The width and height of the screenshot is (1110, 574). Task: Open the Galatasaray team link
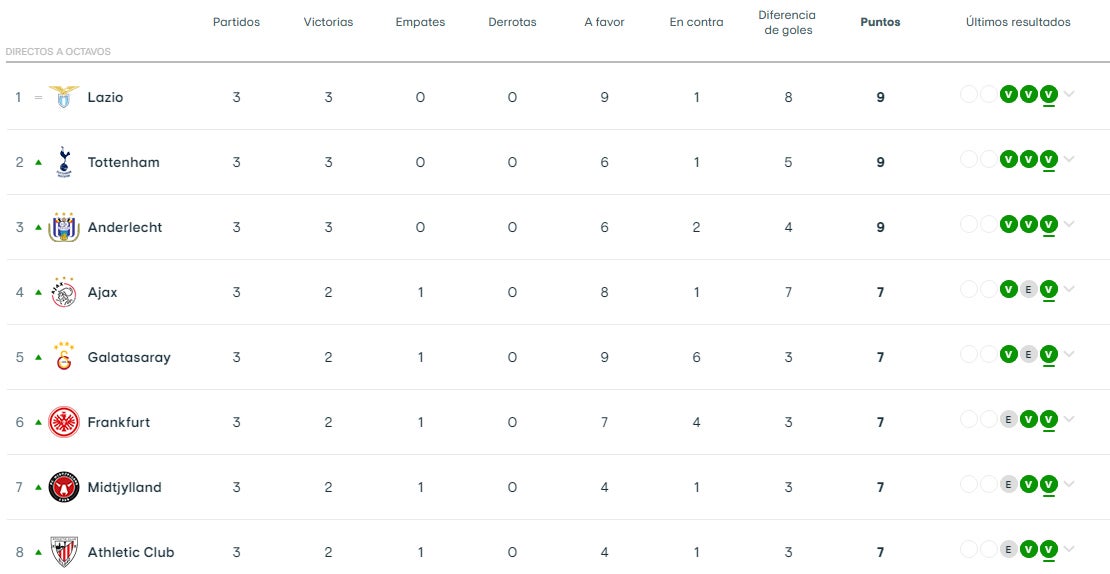129,357
